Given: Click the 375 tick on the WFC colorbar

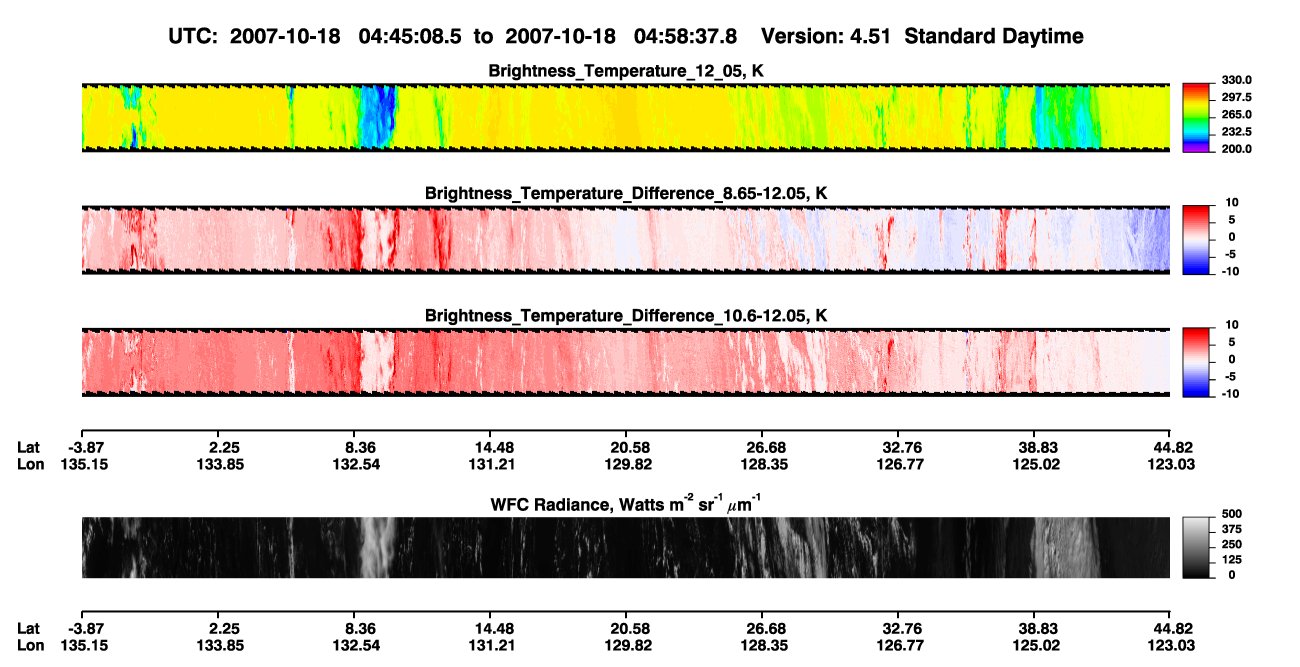Looking at the screenshot, I should coord(1230,530).
